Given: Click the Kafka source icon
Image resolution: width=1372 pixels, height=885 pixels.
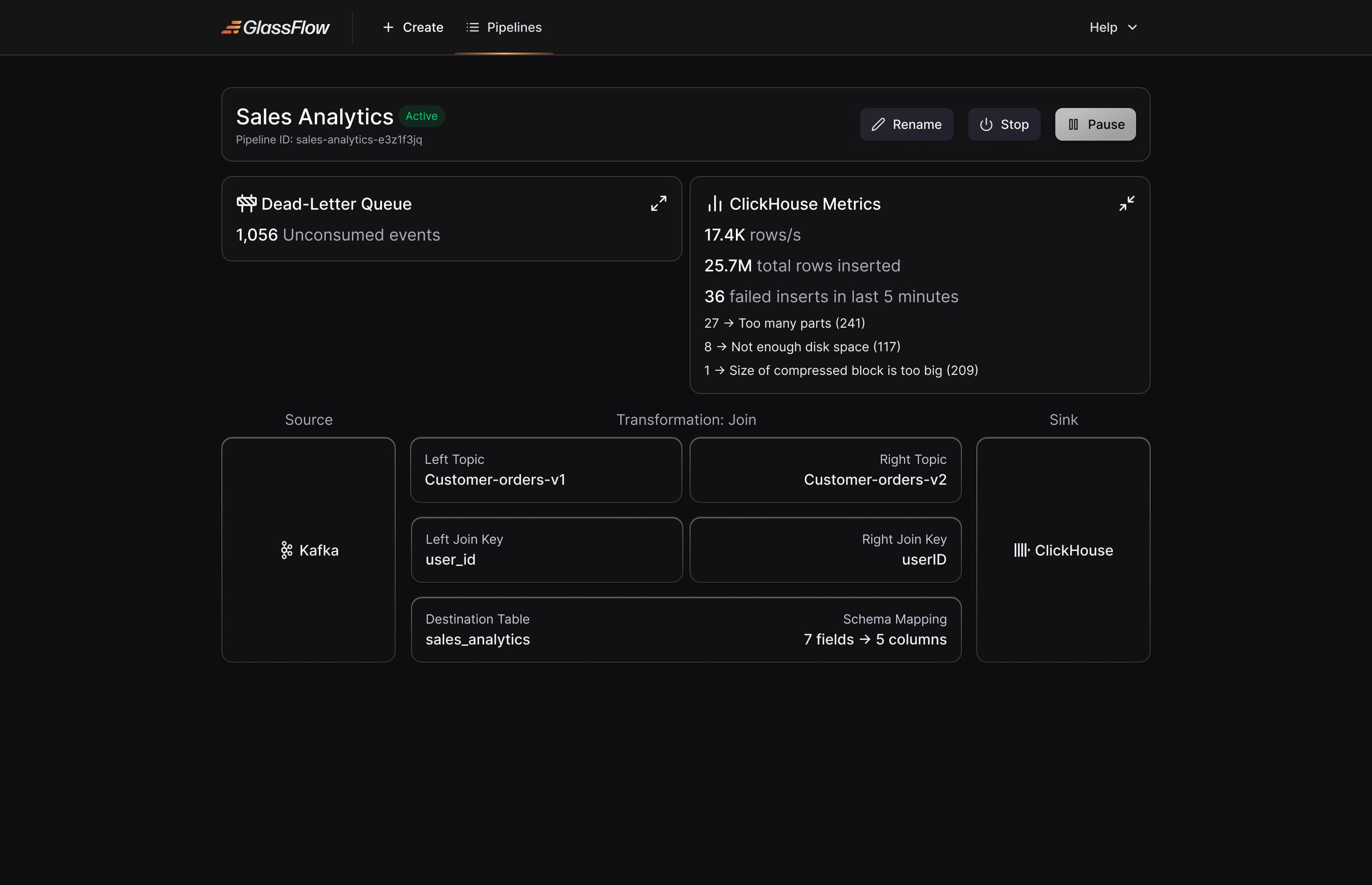Looking at the screenshot, I should tap(286, 550).
